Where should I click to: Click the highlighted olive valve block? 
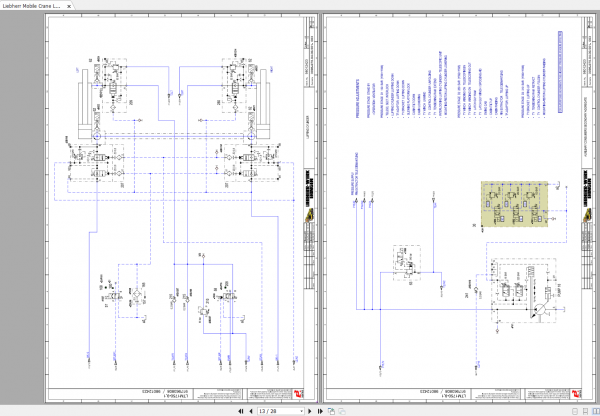tap(514, 204)
